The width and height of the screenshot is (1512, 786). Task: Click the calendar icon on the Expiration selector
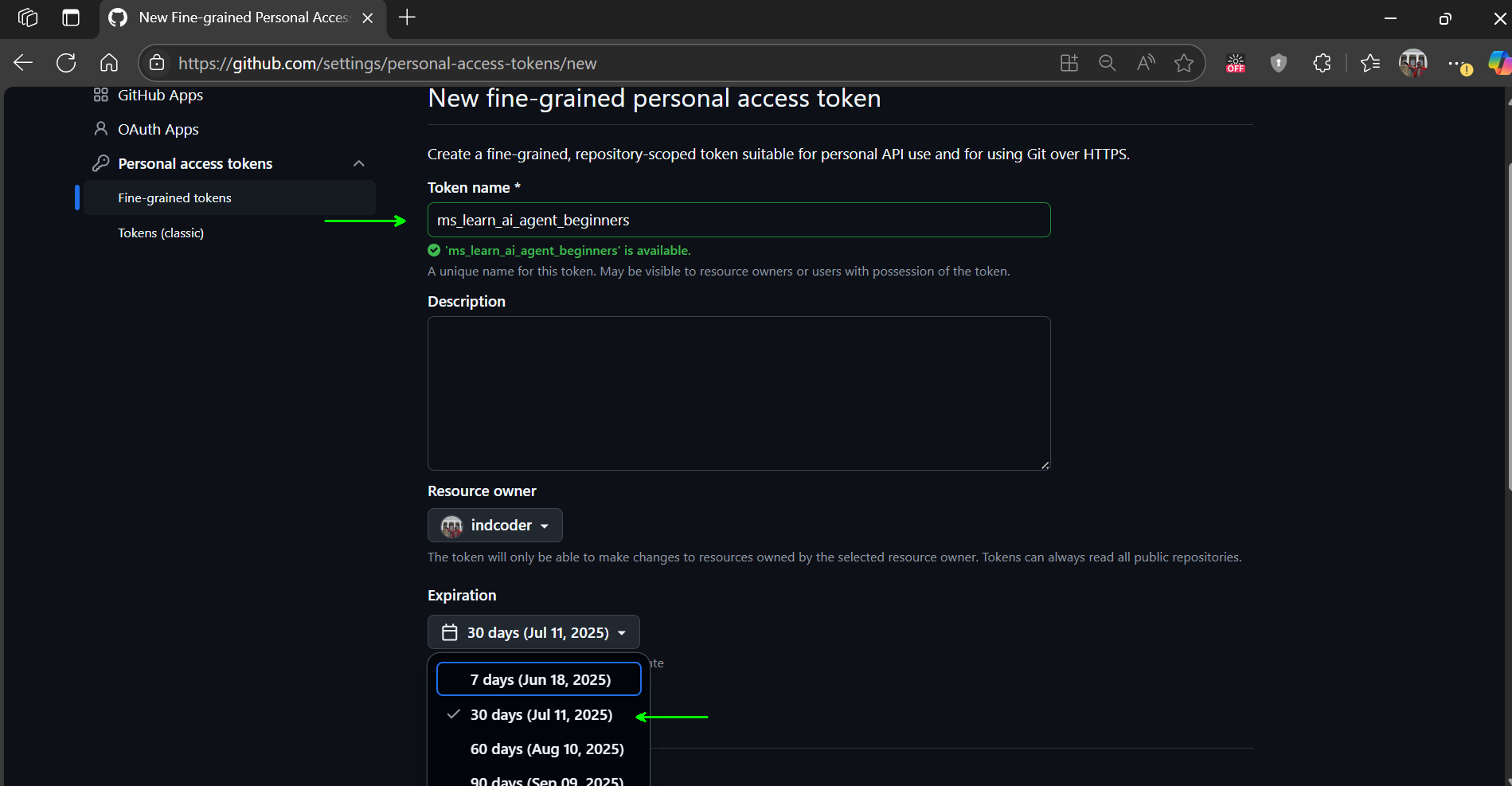click(450, 632)
